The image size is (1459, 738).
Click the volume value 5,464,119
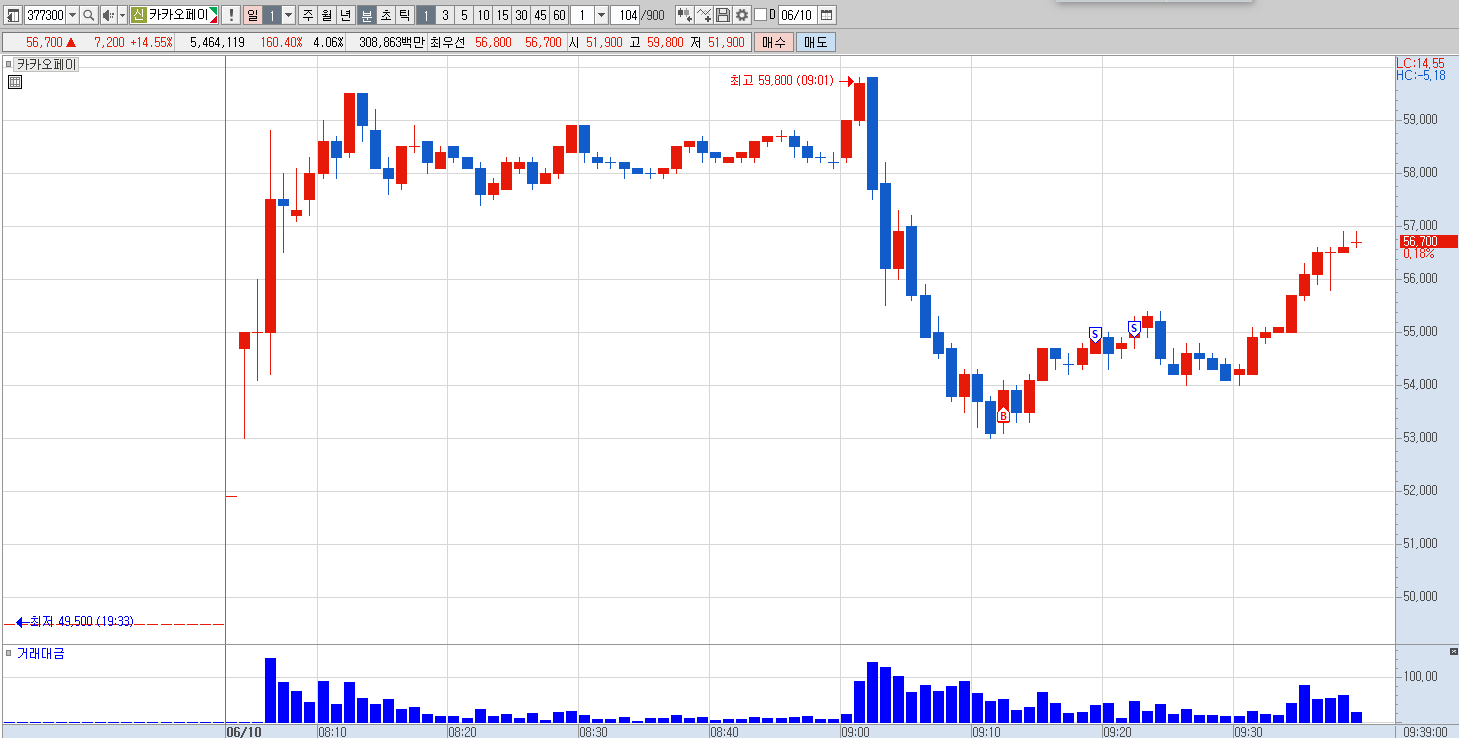coord(217,42)
